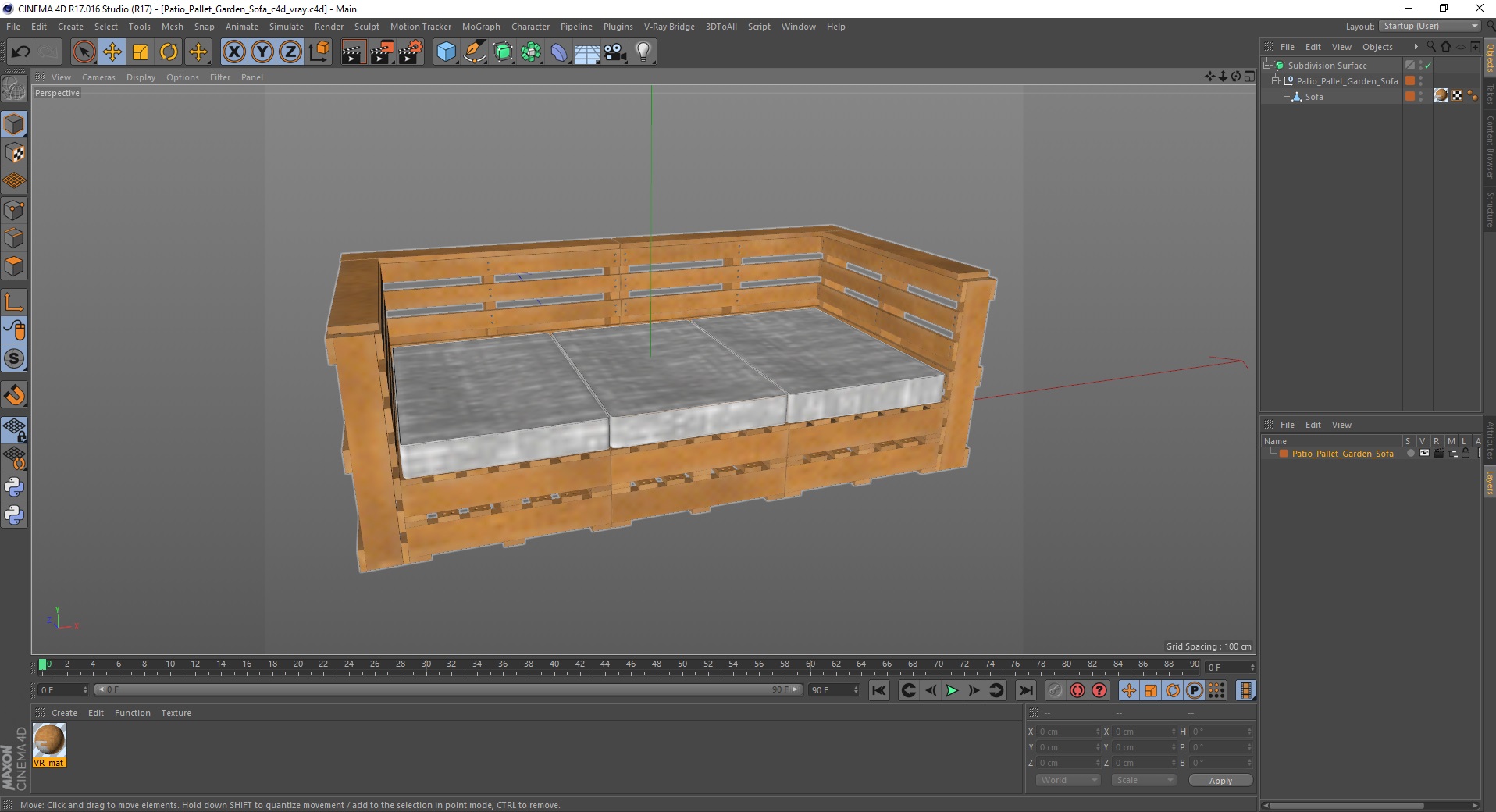Go to end of animation
The height and width of the screenshot is (812, 1496).
[1026, 690]
